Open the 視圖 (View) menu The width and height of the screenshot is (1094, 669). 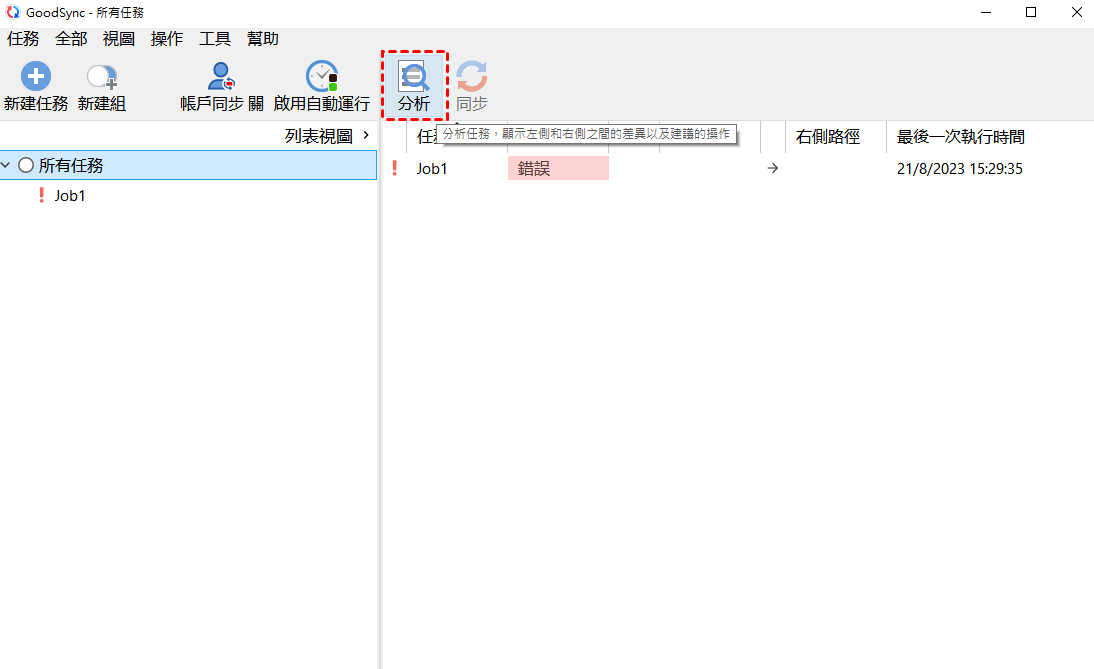119,39
